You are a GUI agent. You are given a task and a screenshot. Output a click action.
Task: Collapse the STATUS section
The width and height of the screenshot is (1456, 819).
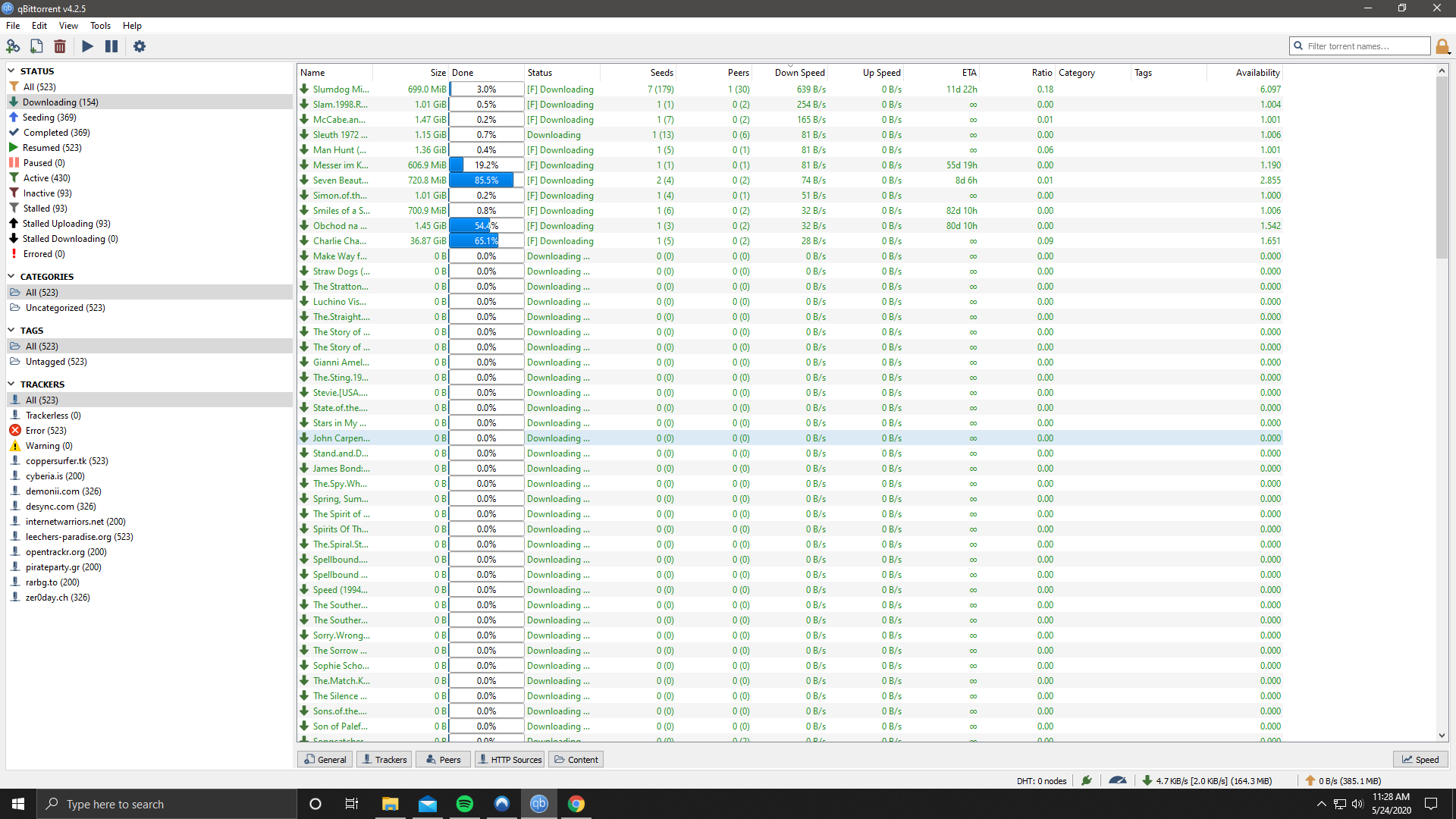click(x=11, y=71)
